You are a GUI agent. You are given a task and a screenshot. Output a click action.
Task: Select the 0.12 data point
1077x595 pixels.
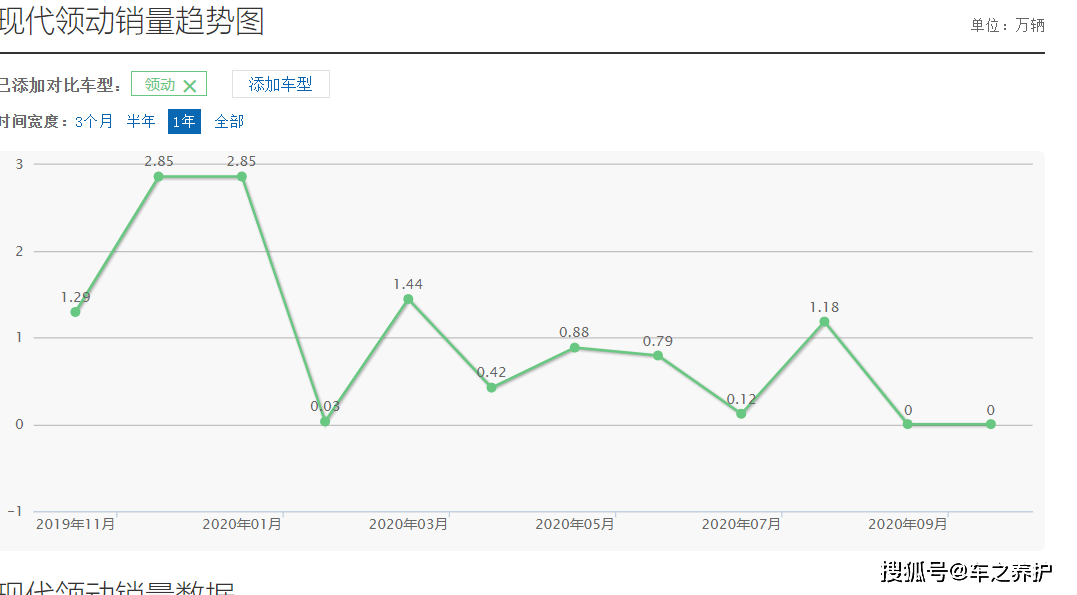(x=741, y=413)
